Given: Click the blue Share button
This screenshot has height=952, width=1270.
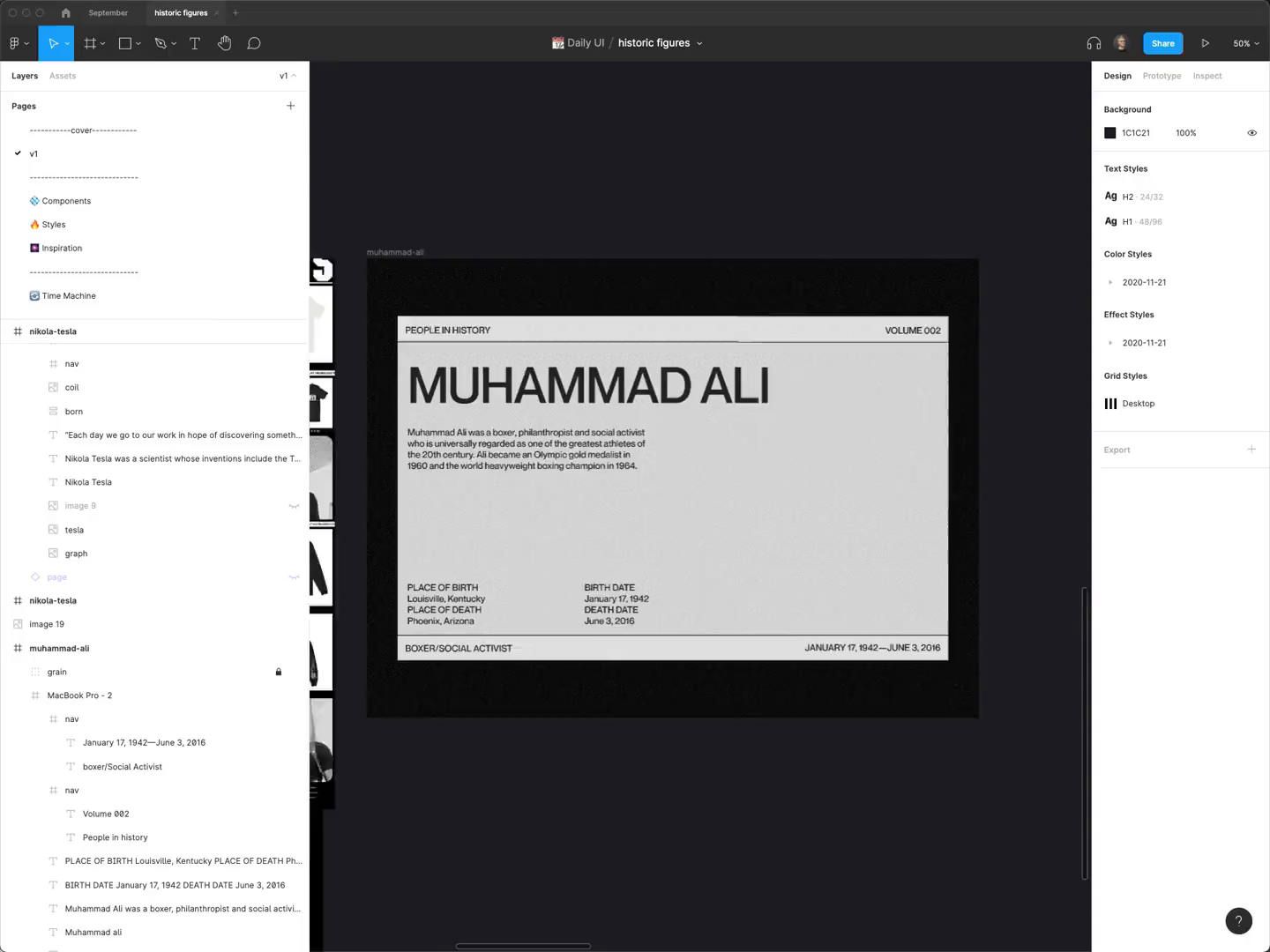Looking at the screenshot, I should 1162,43.
